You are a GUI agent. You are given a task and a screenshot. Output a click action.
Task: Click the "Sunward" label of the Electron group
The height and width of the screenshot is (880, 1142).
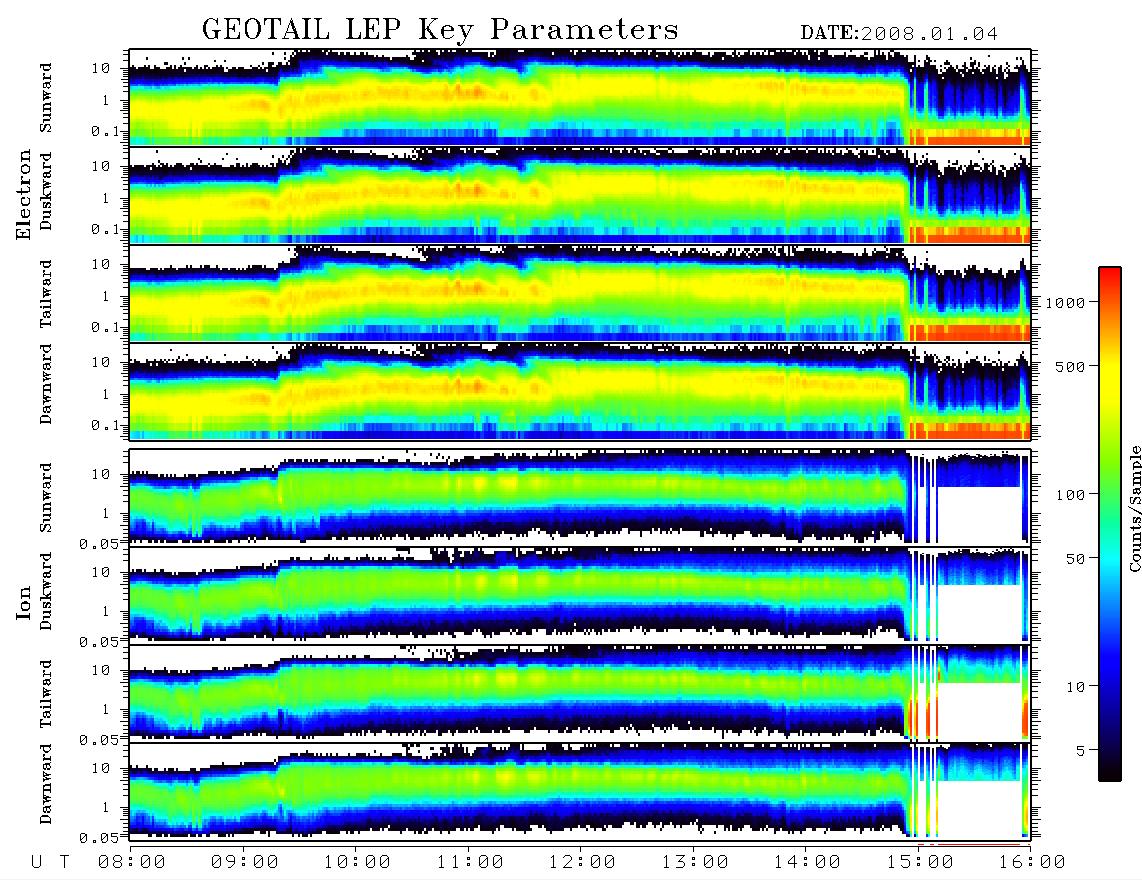(x=46, y=98)
